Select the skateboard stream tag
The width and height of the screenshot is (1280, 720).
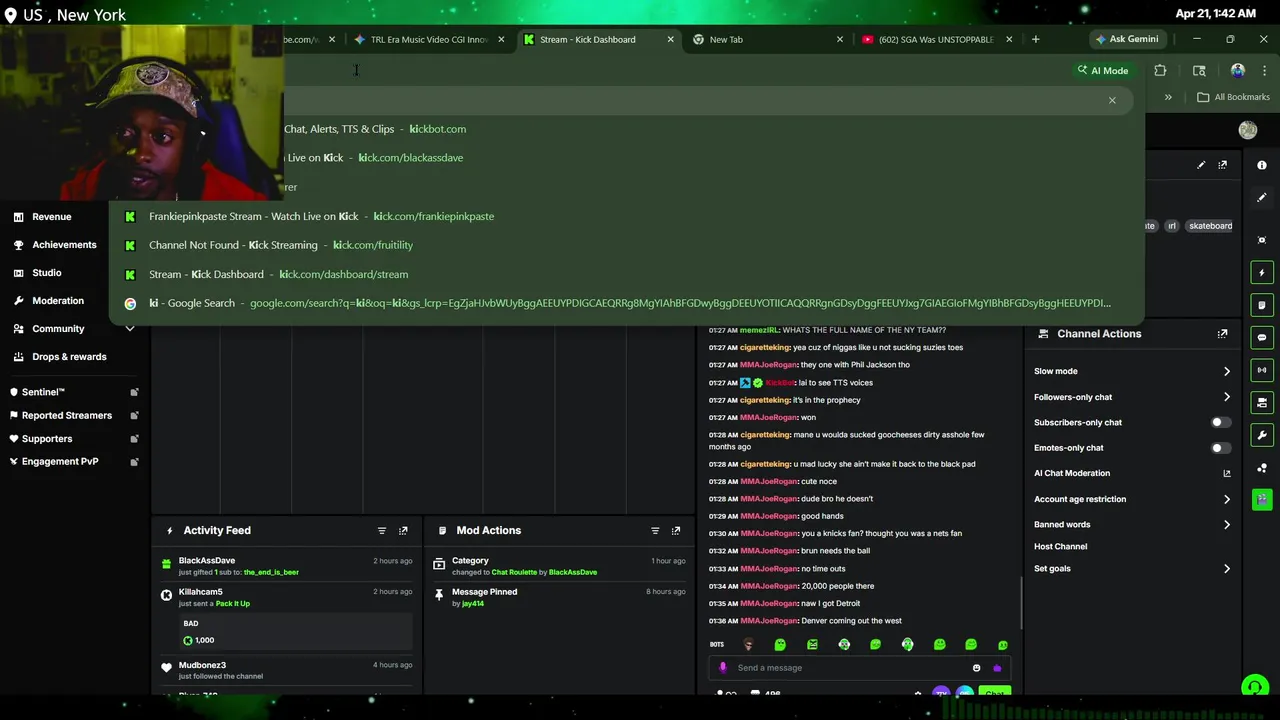click(x=1210, y=226)
